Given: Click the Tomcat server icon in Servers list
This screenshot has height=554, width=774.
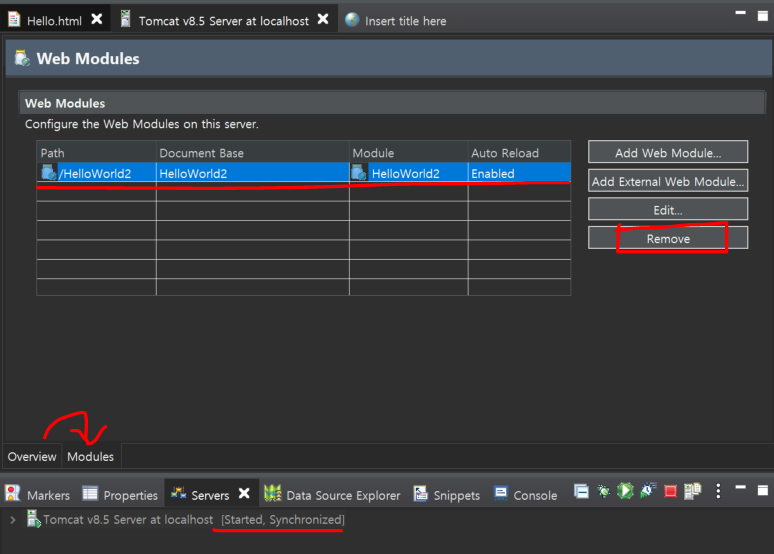Looking at the screenshot, I should tap(34, 518).
